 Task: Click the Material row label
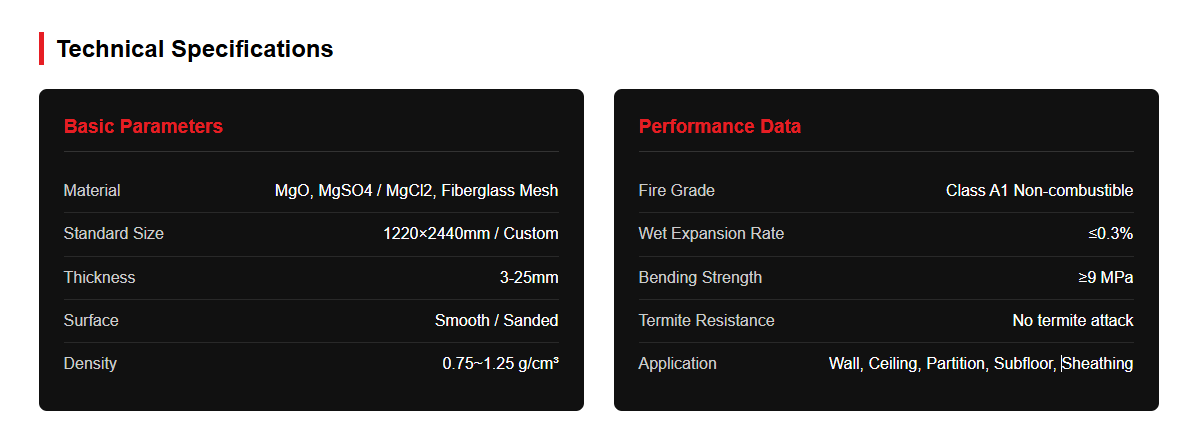coord(92,191)
